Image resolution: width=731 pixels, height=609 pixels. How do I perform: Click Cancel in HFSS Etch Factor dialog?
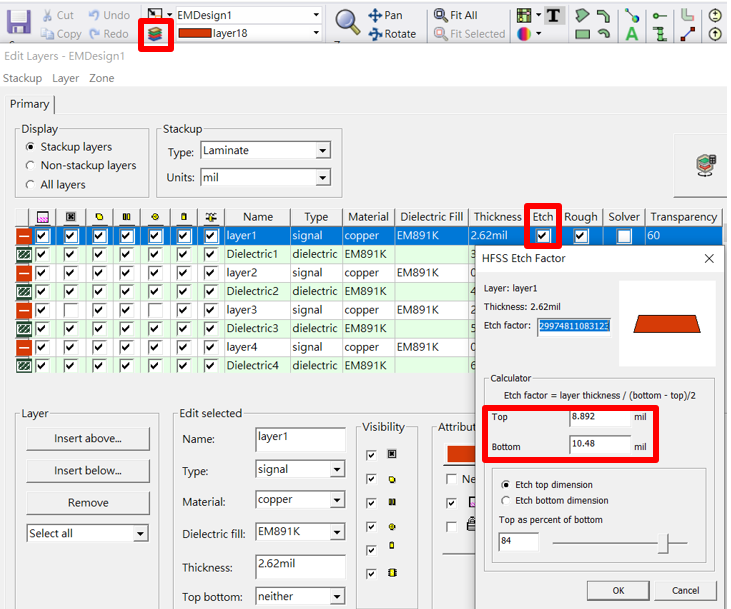(x=685, y=591)
